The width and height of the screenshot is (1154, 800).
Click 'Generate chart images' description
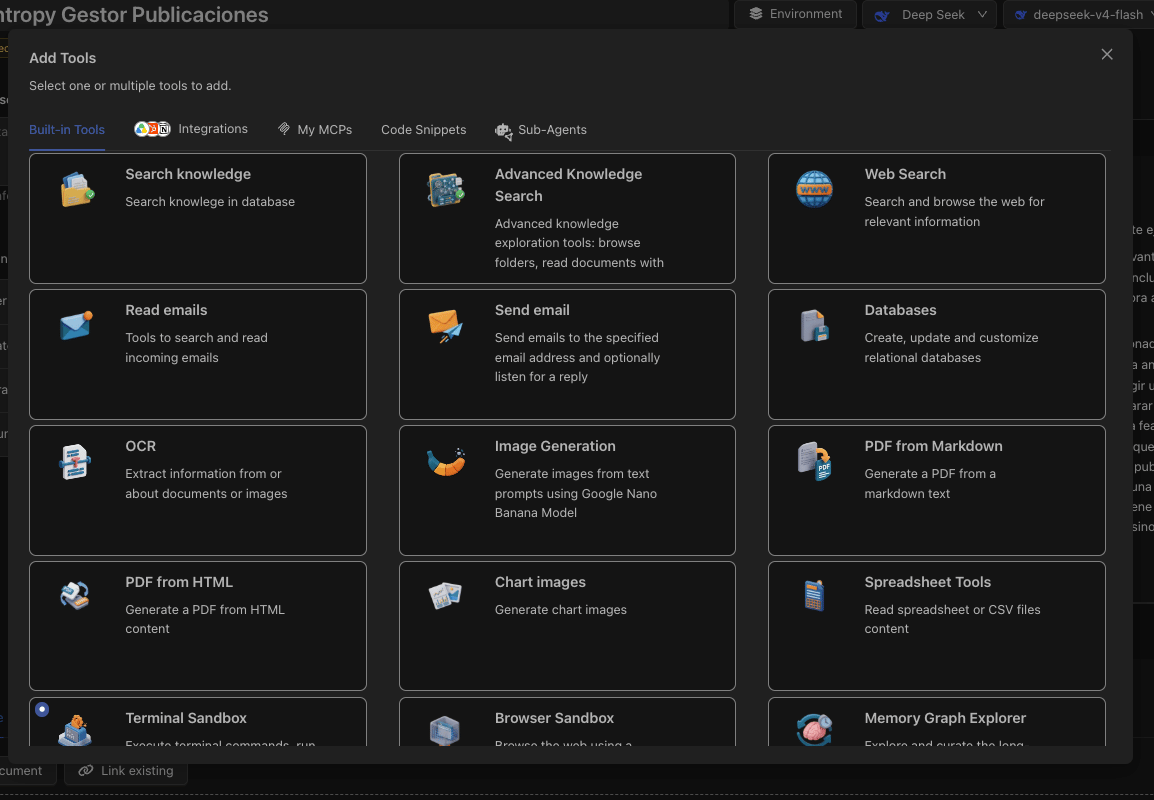click(561, 609)
